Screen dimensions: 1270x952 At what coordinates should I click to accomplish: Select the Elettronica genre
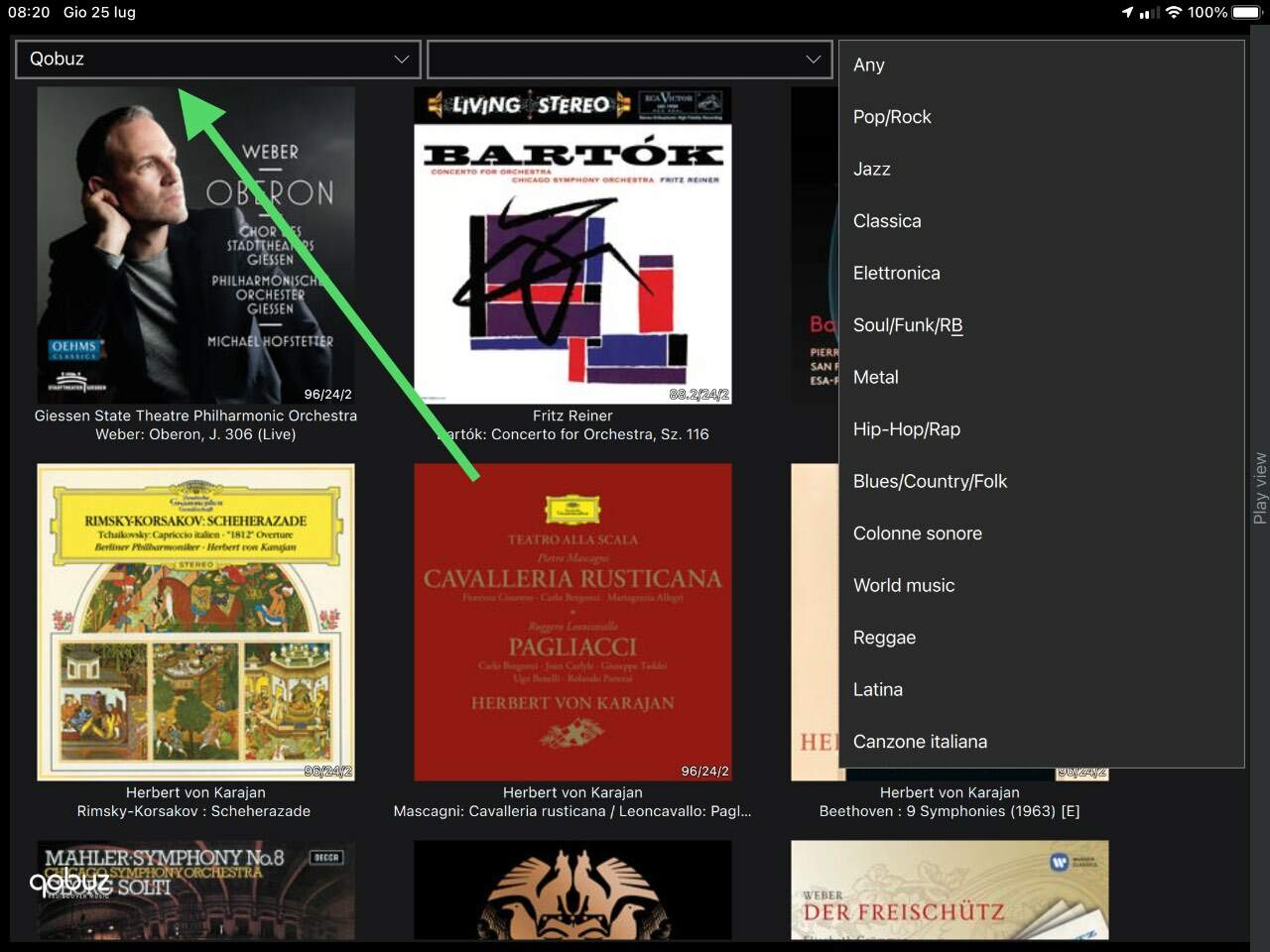coord(1041,273)
